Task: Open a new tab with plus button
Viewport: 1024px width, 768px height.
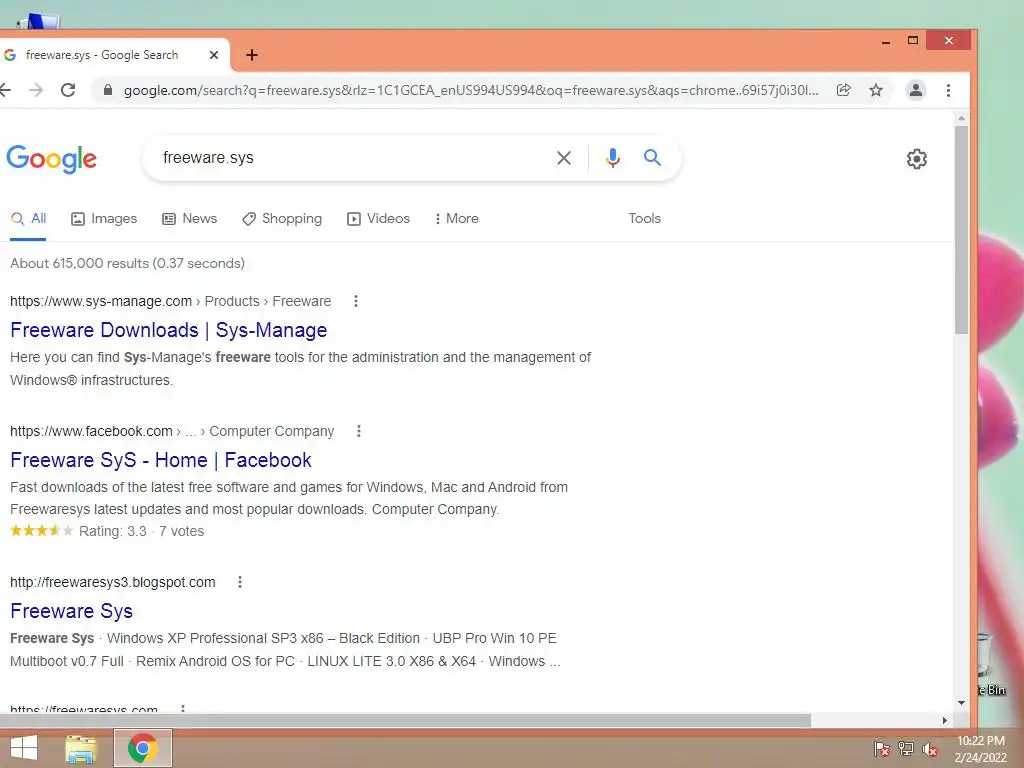Action: [252, 56]
